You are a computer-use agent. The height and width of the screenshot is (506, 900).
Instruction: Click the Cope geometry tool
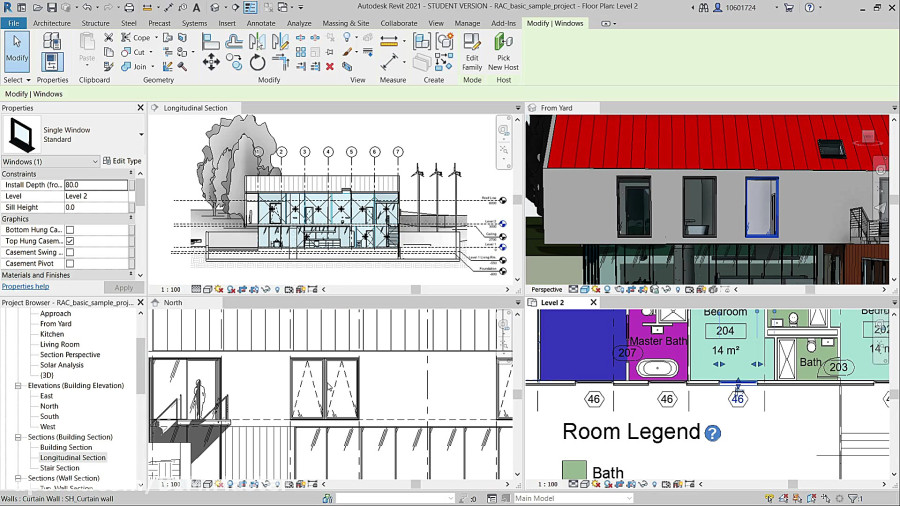pos(136,37)
